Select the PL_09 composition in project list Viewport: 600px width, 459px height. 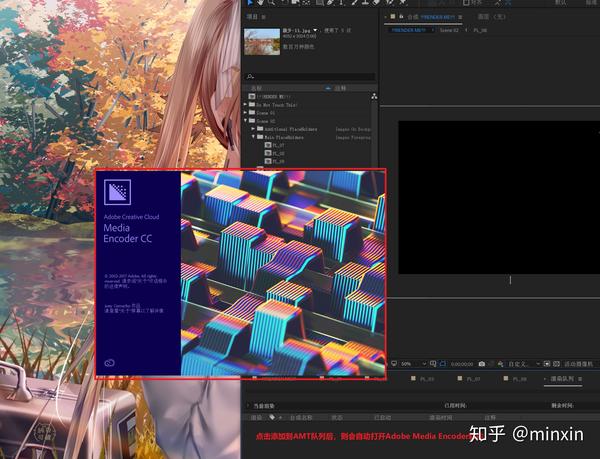click(276, 161)
